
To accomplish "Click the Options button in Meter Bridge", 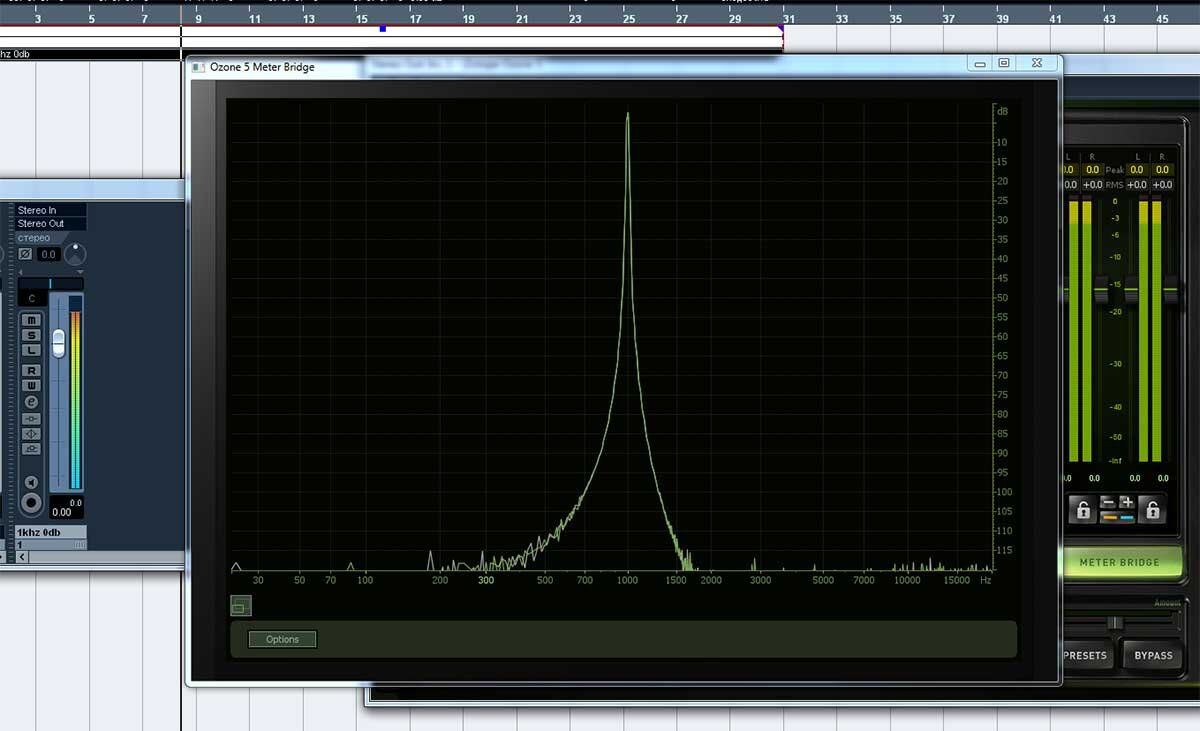I will (282, 639).
